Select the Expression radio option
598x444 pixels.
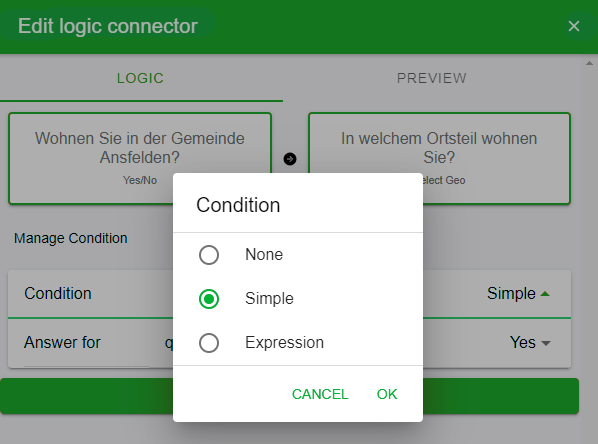pos(209,343)
